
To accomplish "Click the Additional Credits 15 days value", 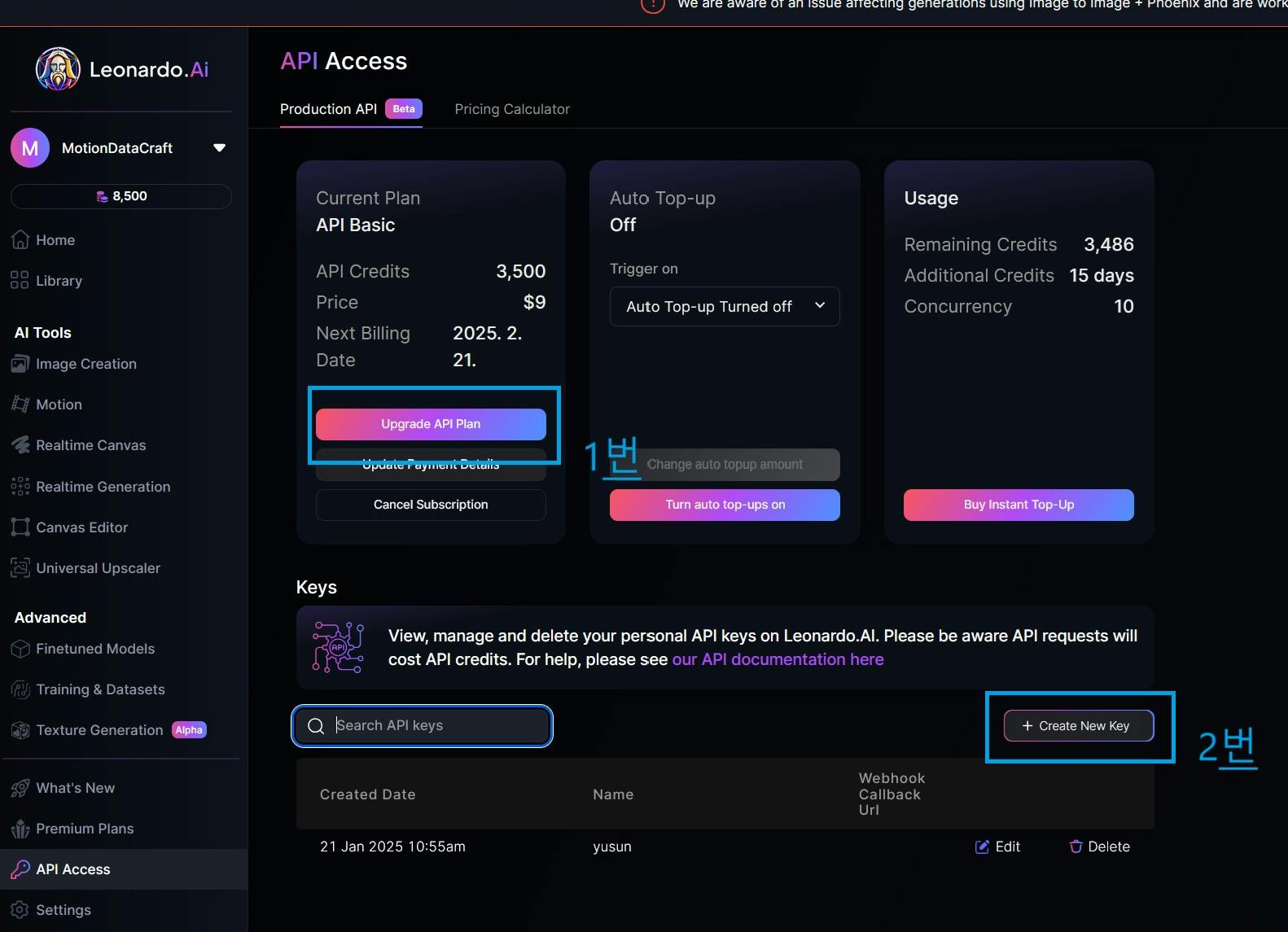I will [x=1102, y=276].
